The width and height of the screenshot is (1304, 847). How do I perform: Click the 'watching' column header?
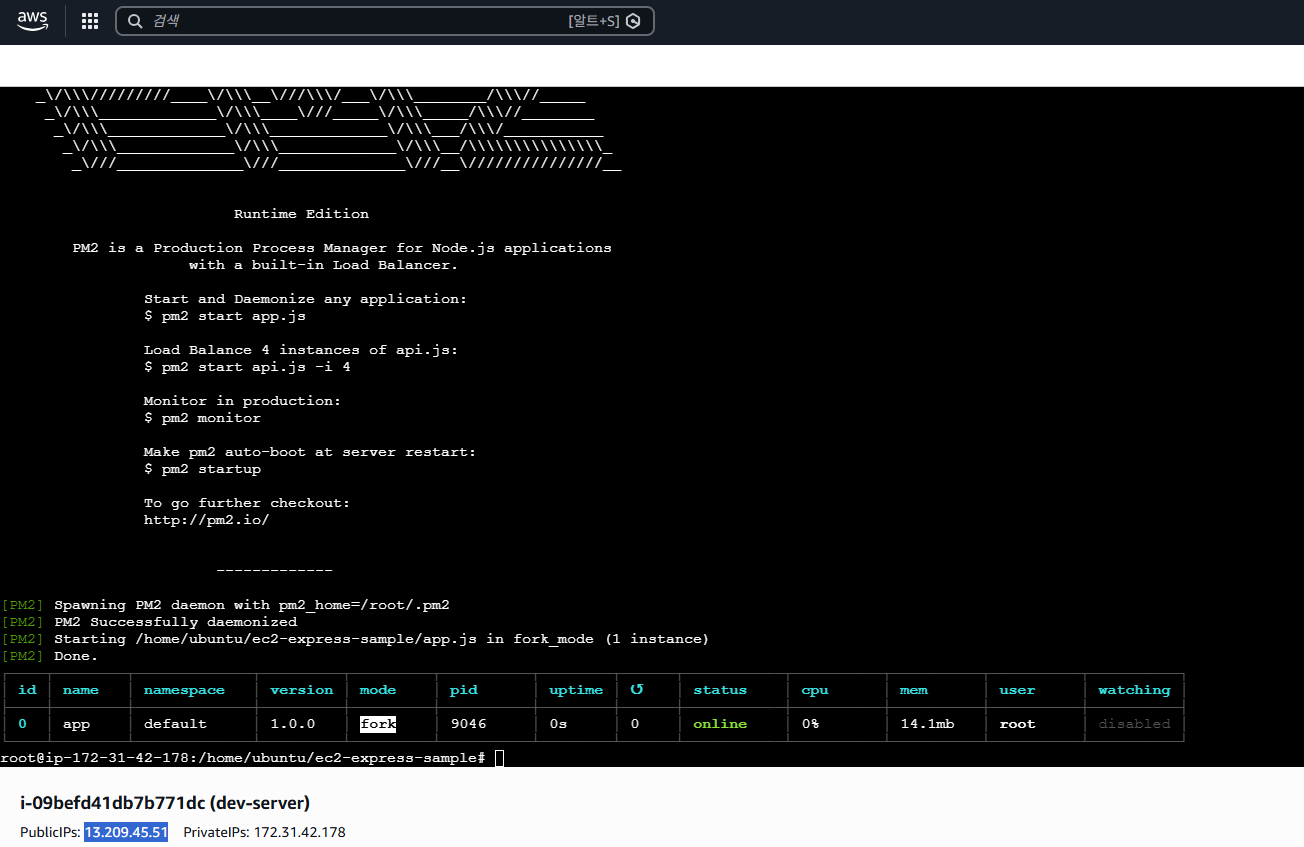click(1134, 690)
